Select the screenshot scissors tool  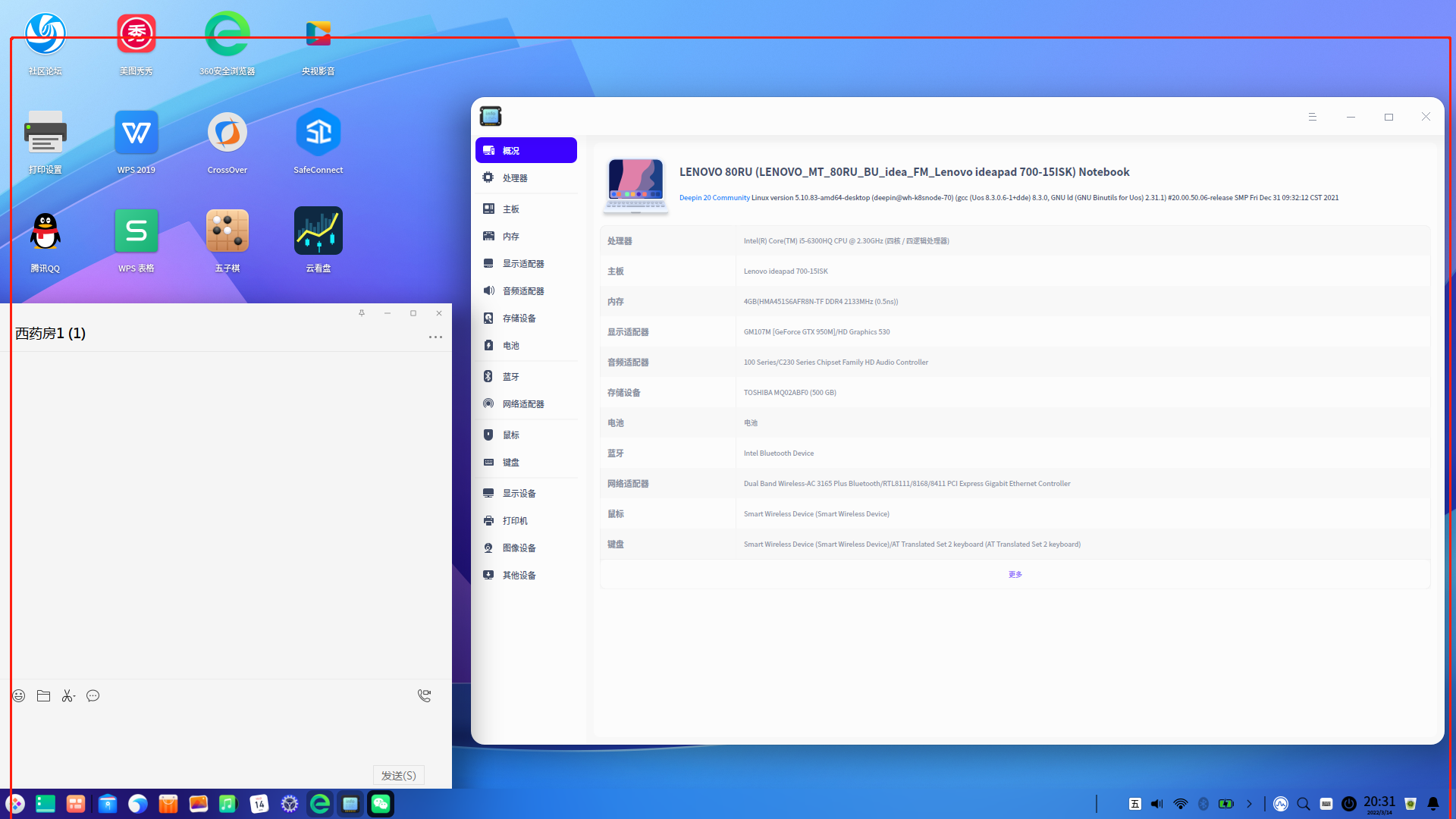pos(68,695)
